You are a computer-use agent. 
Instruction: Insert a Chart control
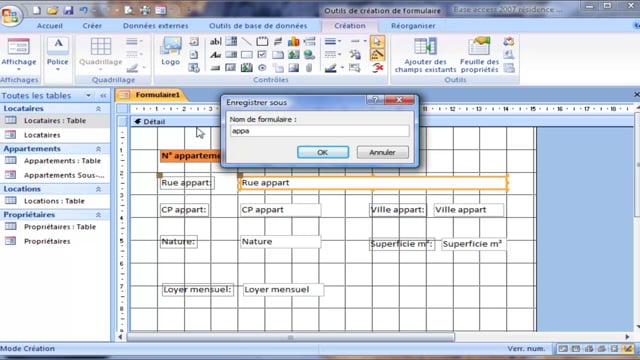tap(293, 41)
